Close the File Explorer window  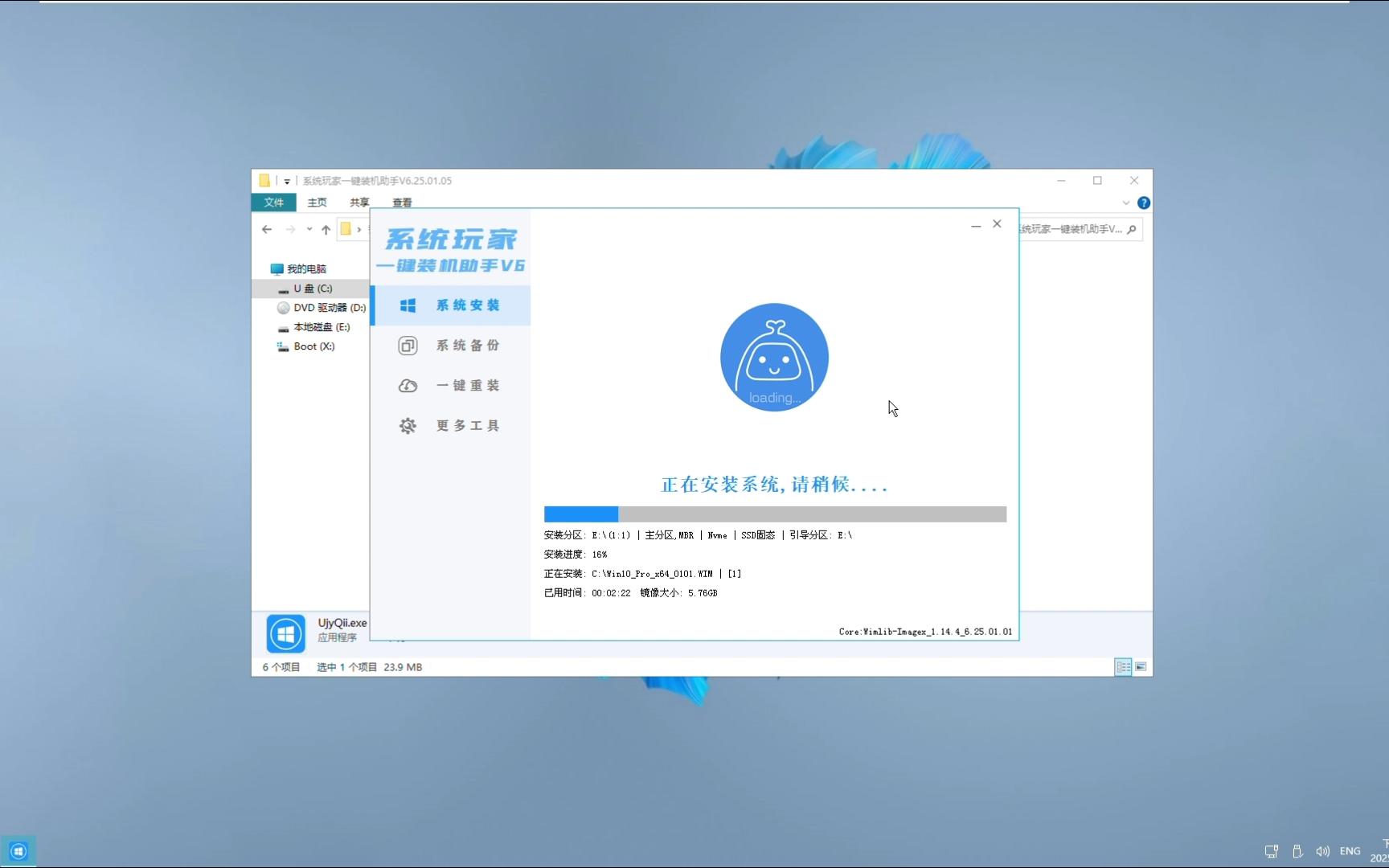click(x=1134, y=181)
